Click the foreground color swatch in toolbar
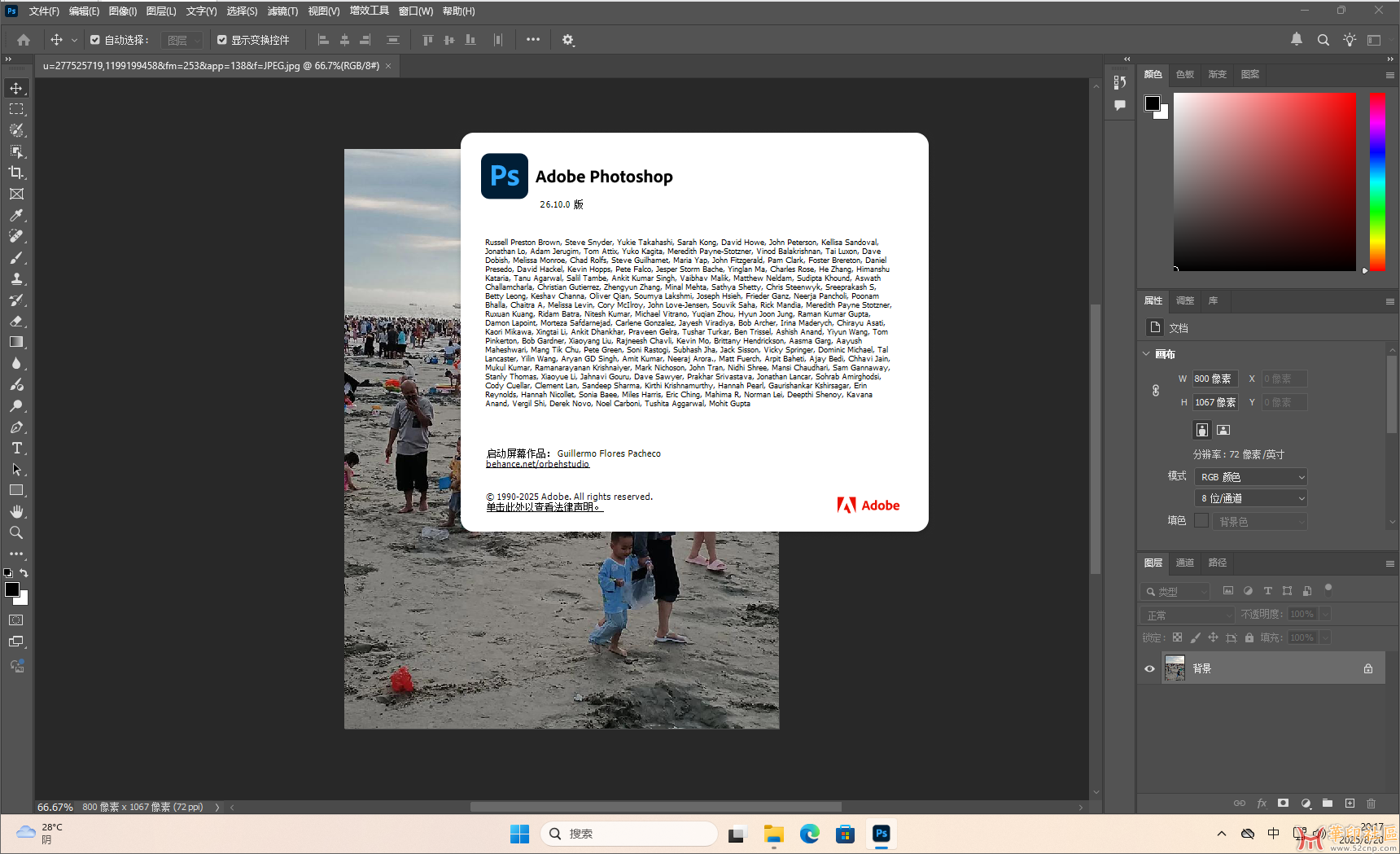The image size is (1400, 854). (x=11, y=589)
